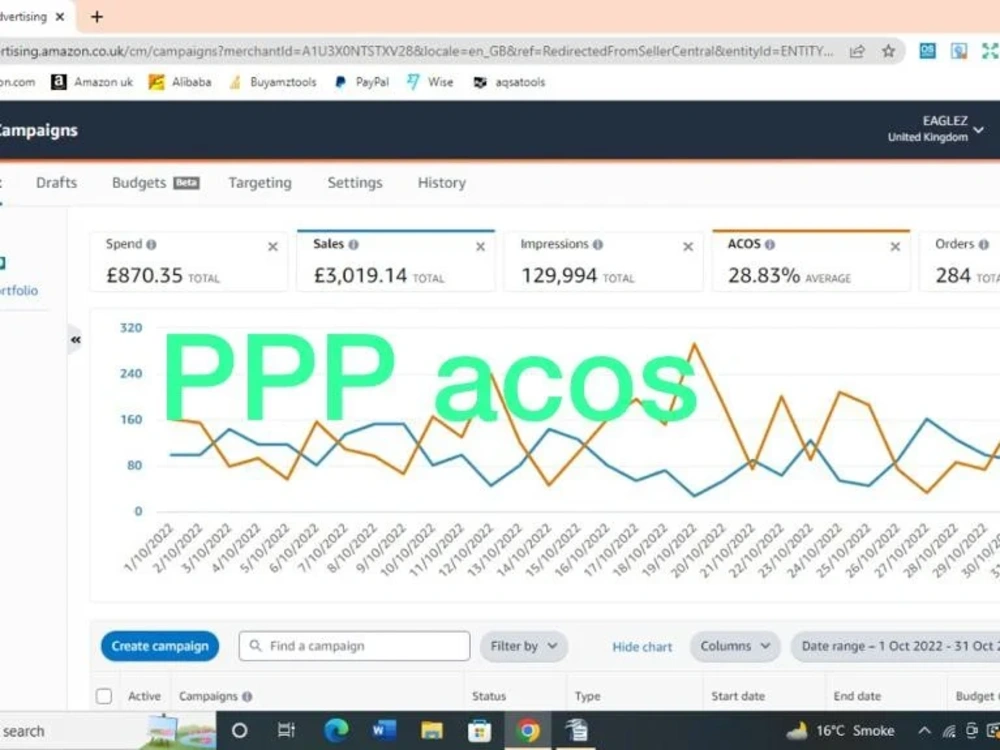Image resolution: width=1000 pixels, height=750 pixels.
Task: Click the Orders info icon
Action: tap(983, 244)
